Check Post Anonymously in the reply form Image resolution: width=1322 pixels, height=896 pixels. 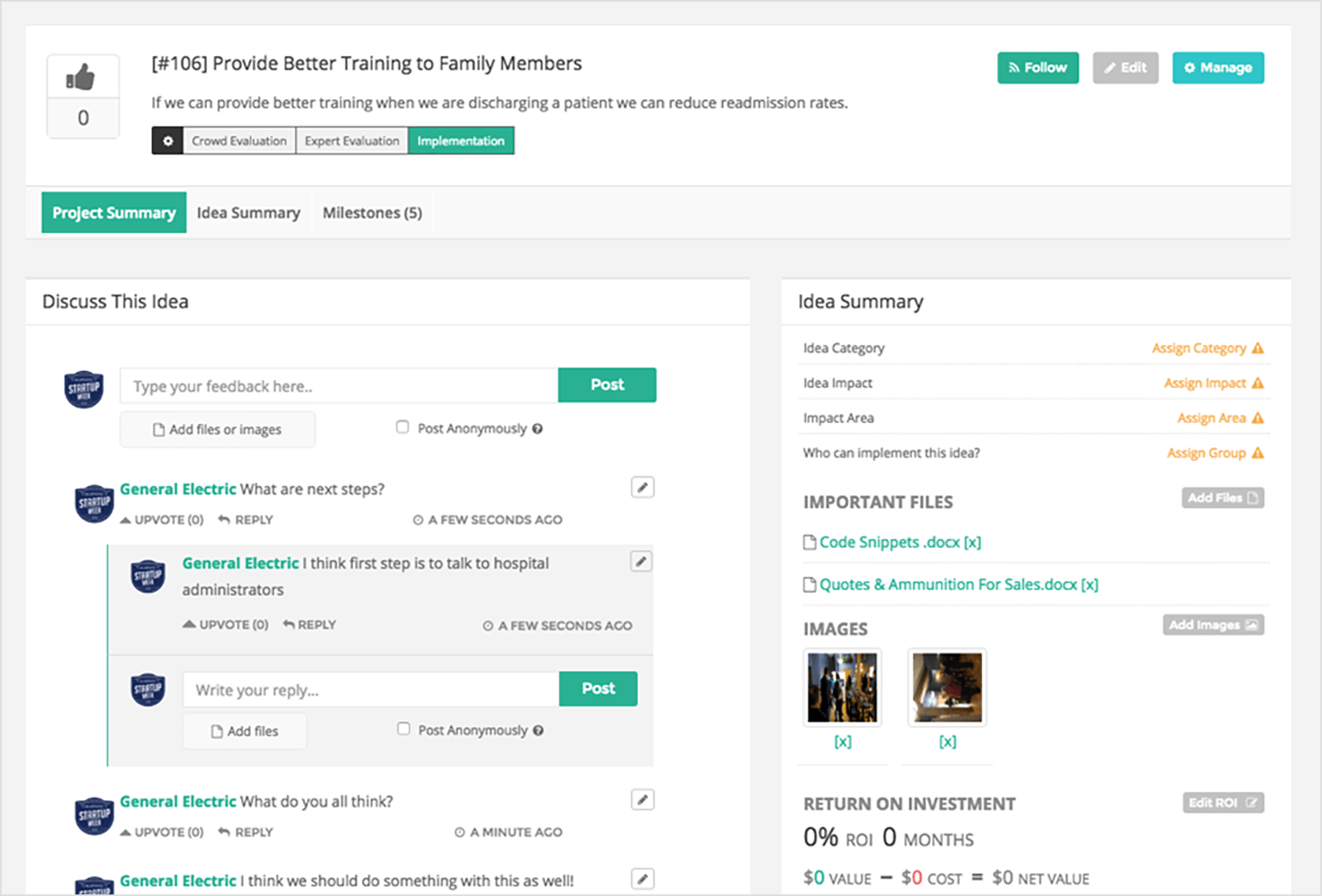404,729
